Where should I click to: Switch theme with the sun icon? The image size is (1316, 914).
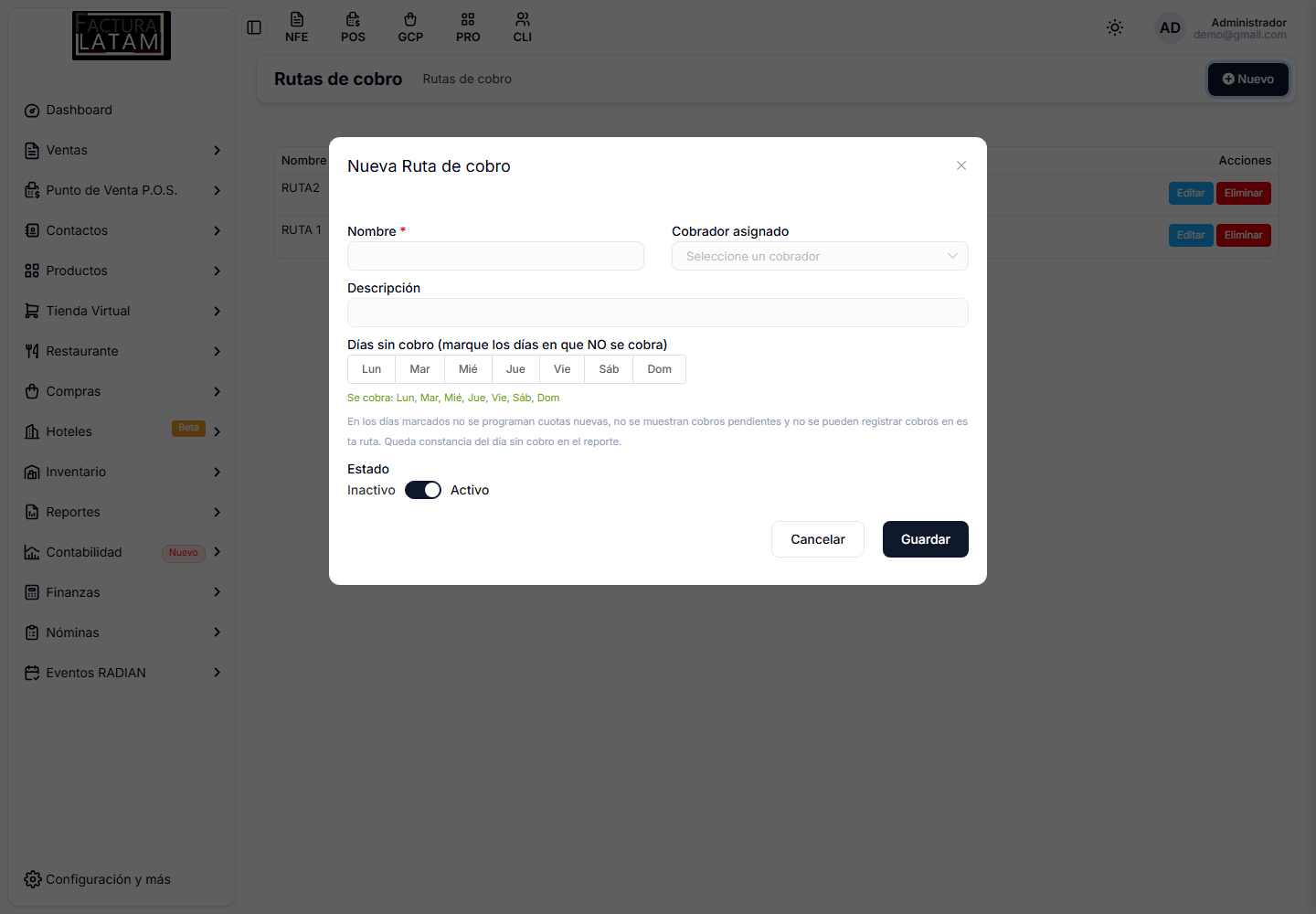click(1115, 27)
